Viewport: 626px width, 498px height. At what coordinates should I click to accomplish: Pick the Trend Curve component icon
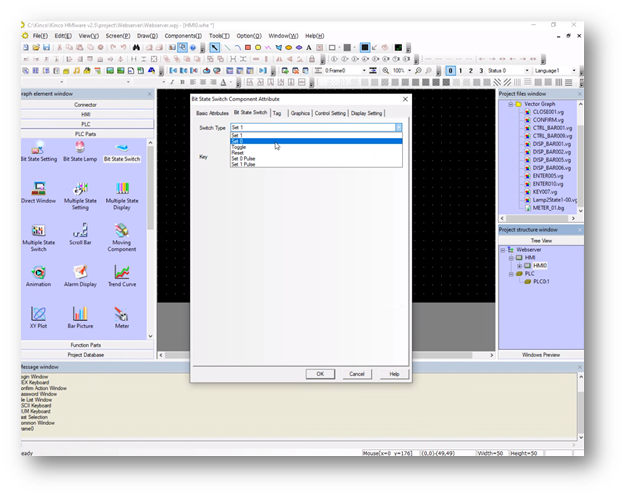coord(121,273)
